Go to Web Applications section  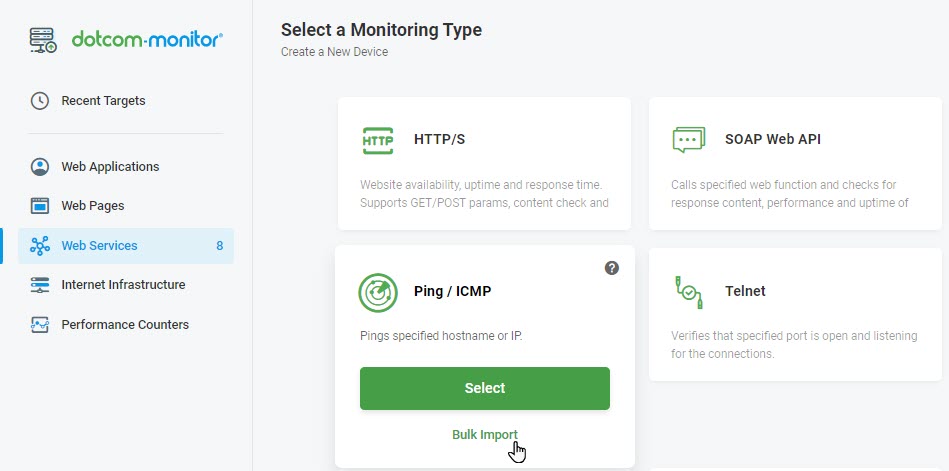coord(110,167)
